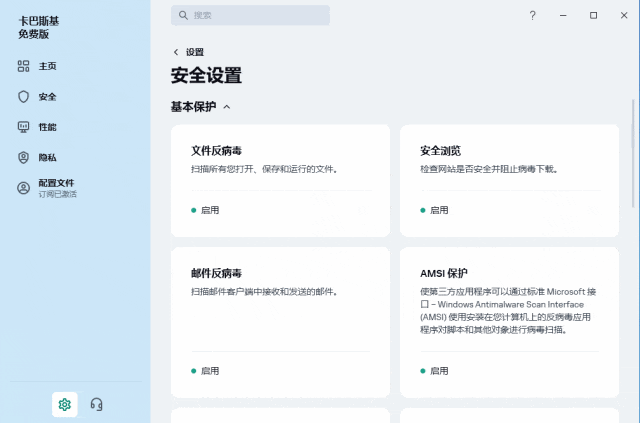Click the 订阅已激活 subscription text
Screen dimensions: 640x423
[58, 194]
